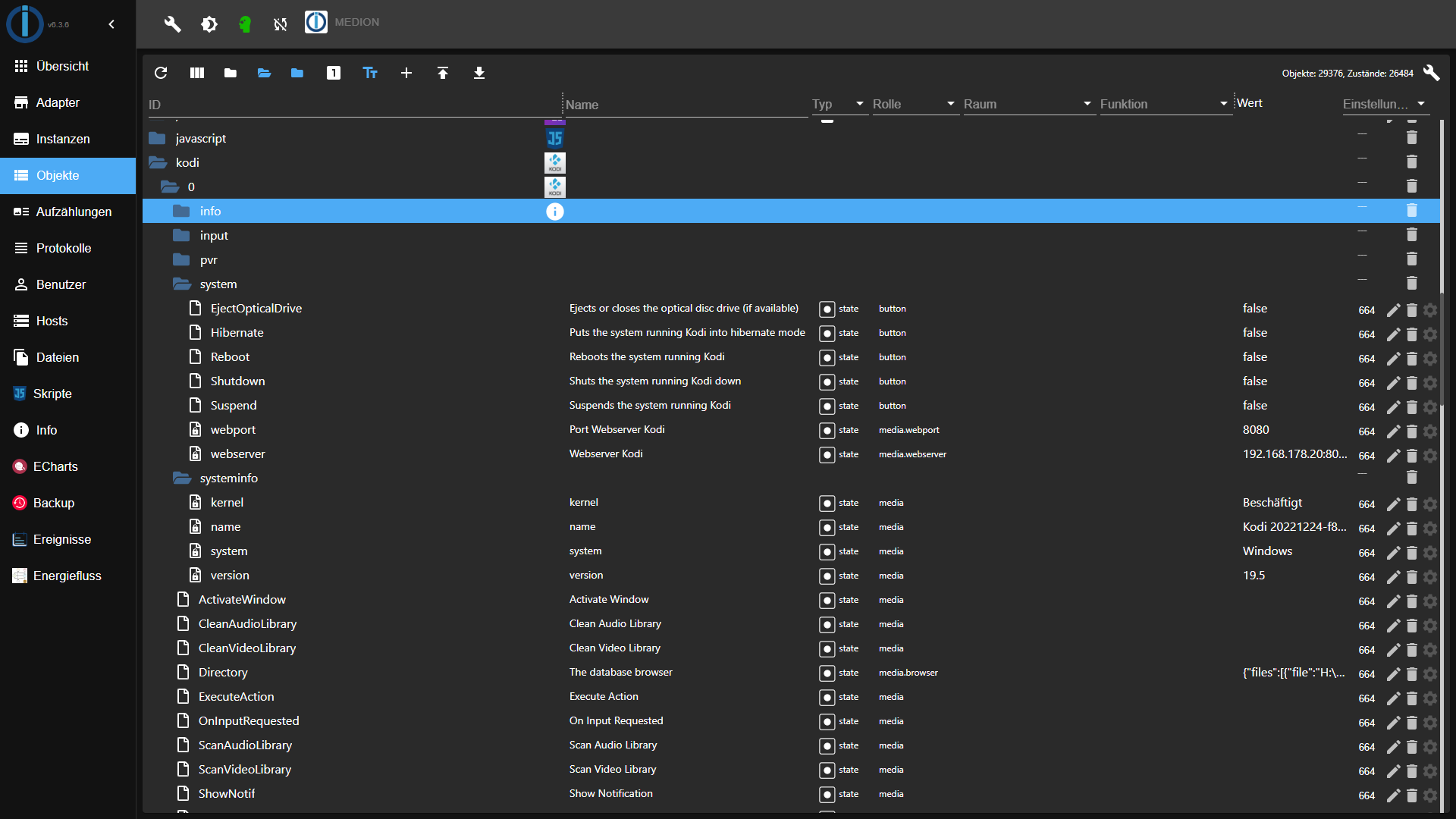Add a new object with plus icon
Image resolution: width=1456 pixels, height=819 pixels.
(x=406, y=73)
